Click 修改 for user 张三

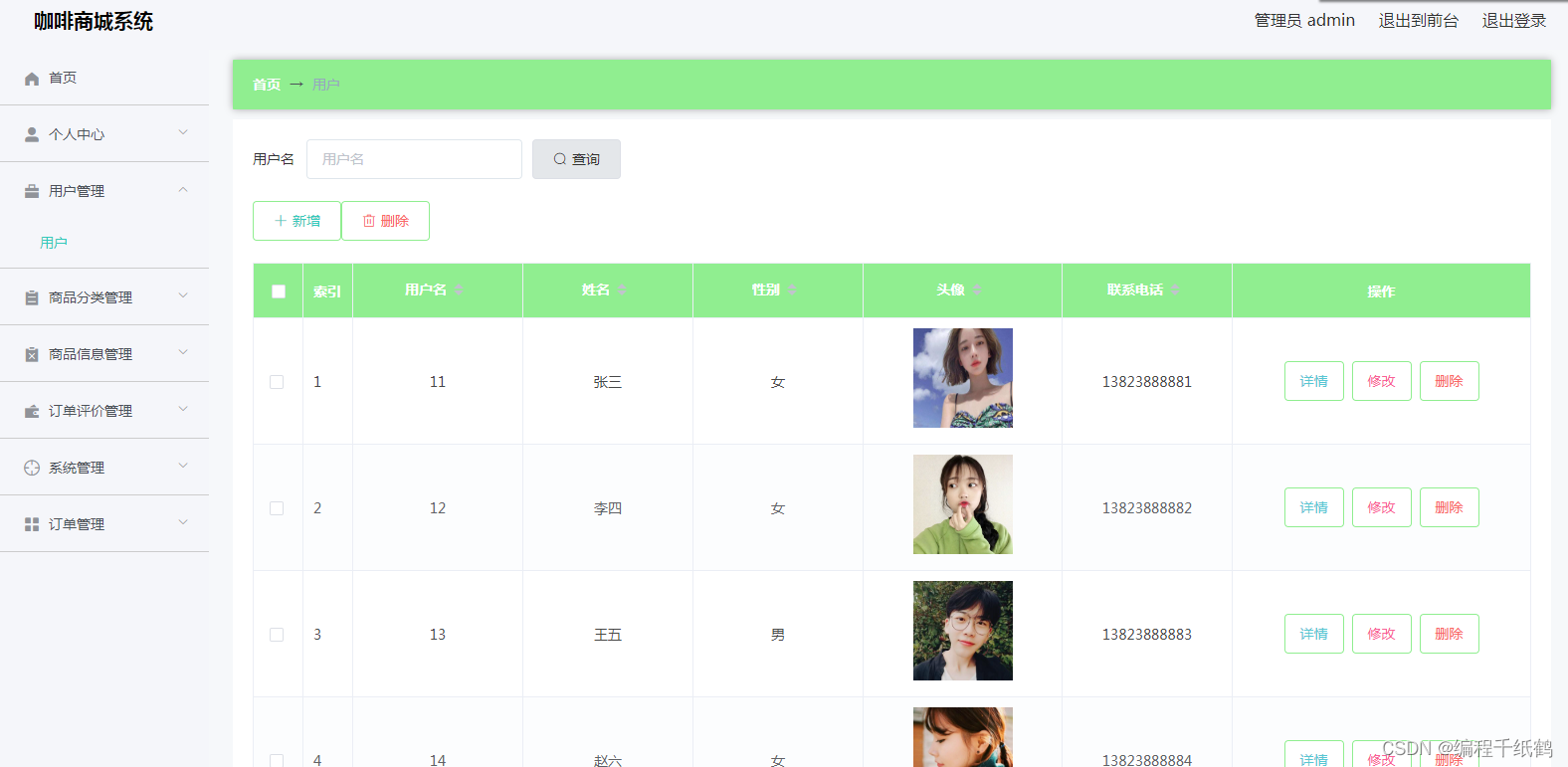click(x=1382, y=381)
